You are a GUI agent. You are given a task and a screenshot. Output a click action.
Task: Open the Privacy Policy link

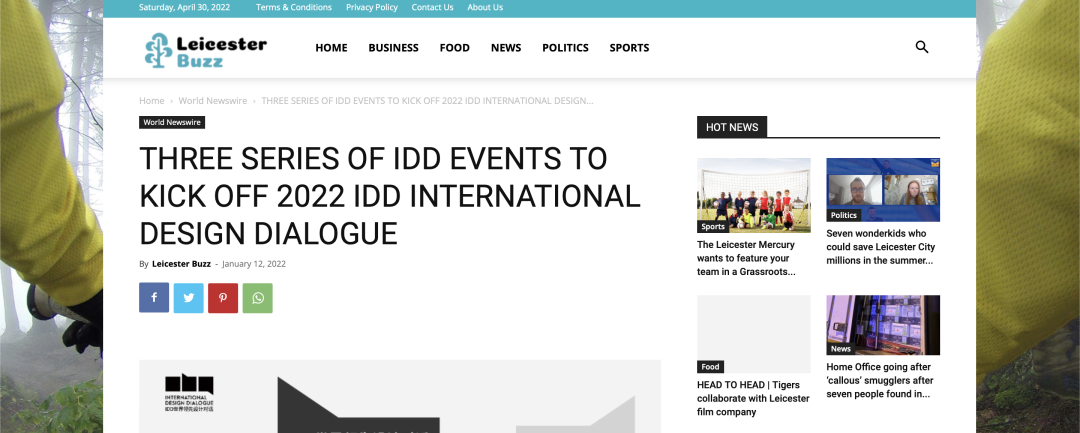372,8
